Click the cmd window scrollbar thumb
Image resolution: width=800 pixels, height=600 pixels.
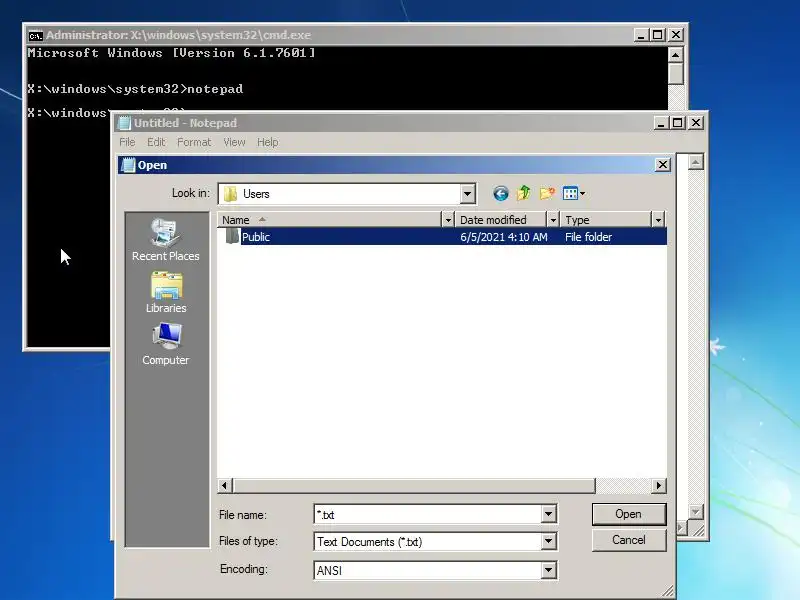pos(676,74)
